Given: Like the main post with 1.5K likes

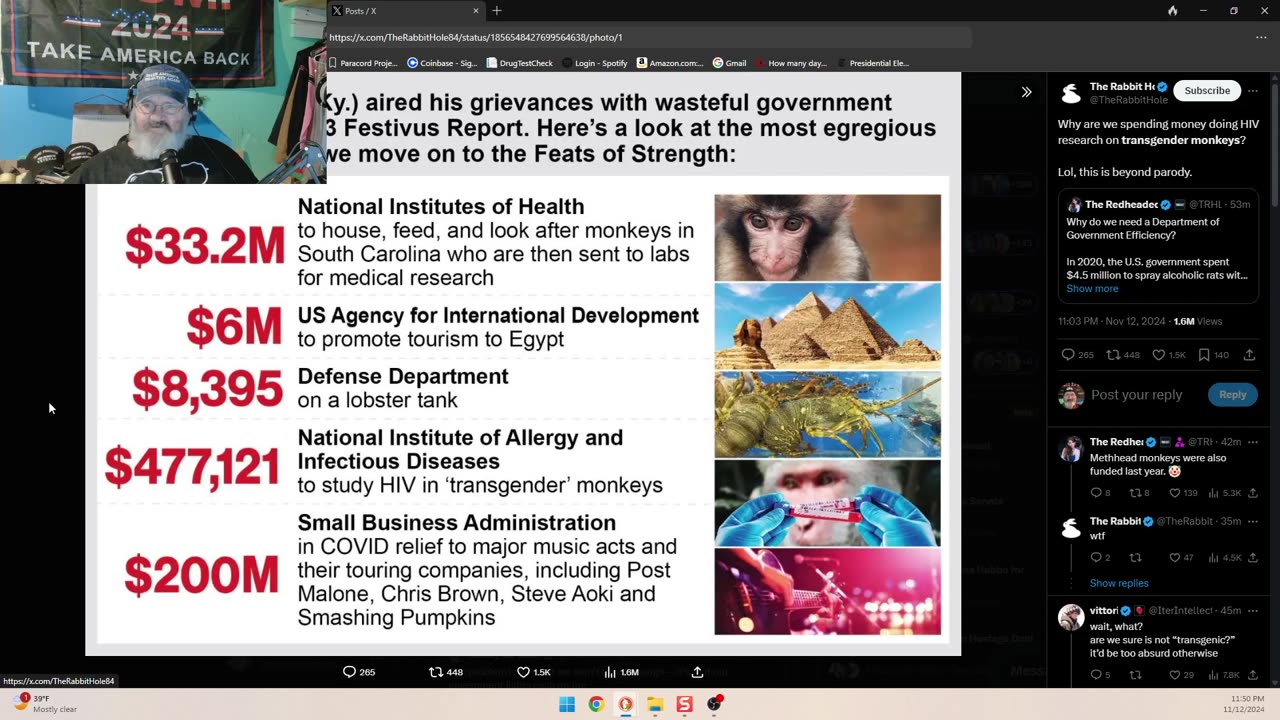Looking at the screenshot, I should pyautogui.click(x=1159, y=355).
